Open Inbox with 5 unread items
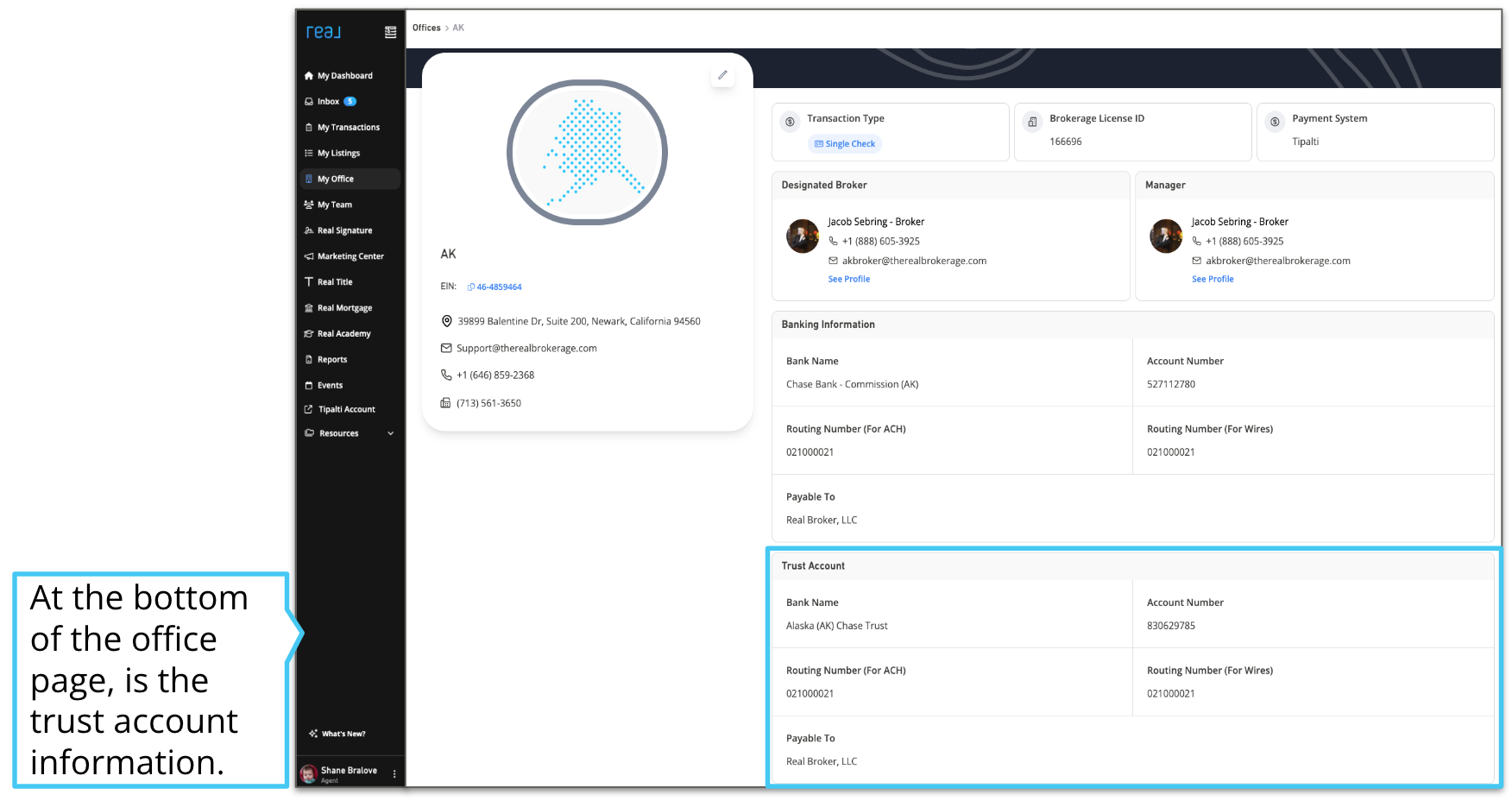The image size is (1512, 801). (x=329, y=102)
